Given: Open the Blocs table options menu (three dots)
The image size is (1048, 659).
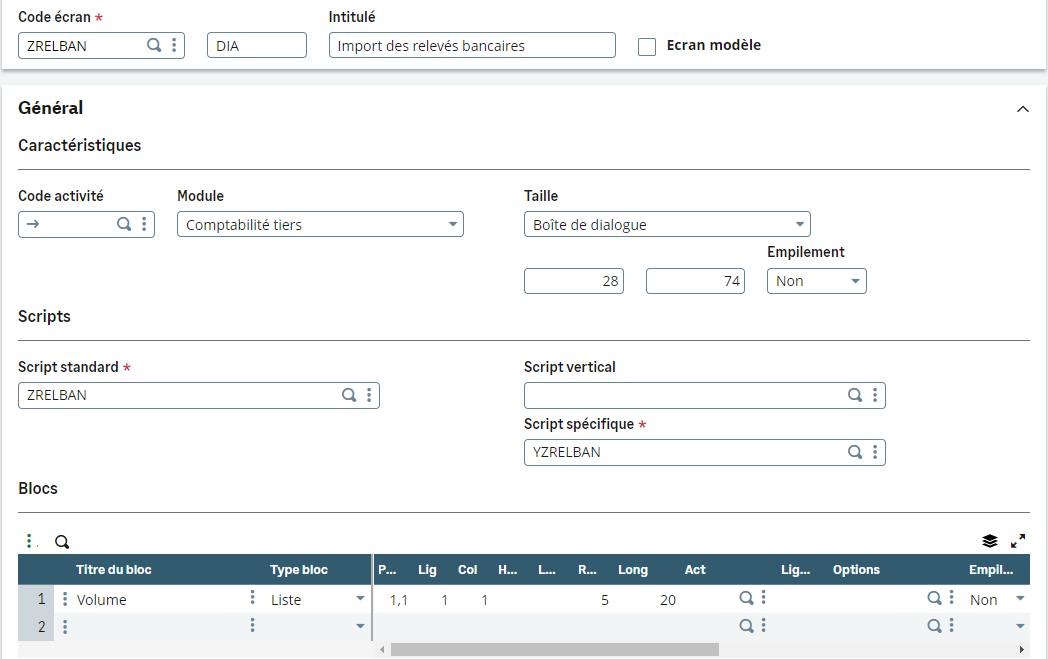Looking at the screenshot, I should point(31,542).
